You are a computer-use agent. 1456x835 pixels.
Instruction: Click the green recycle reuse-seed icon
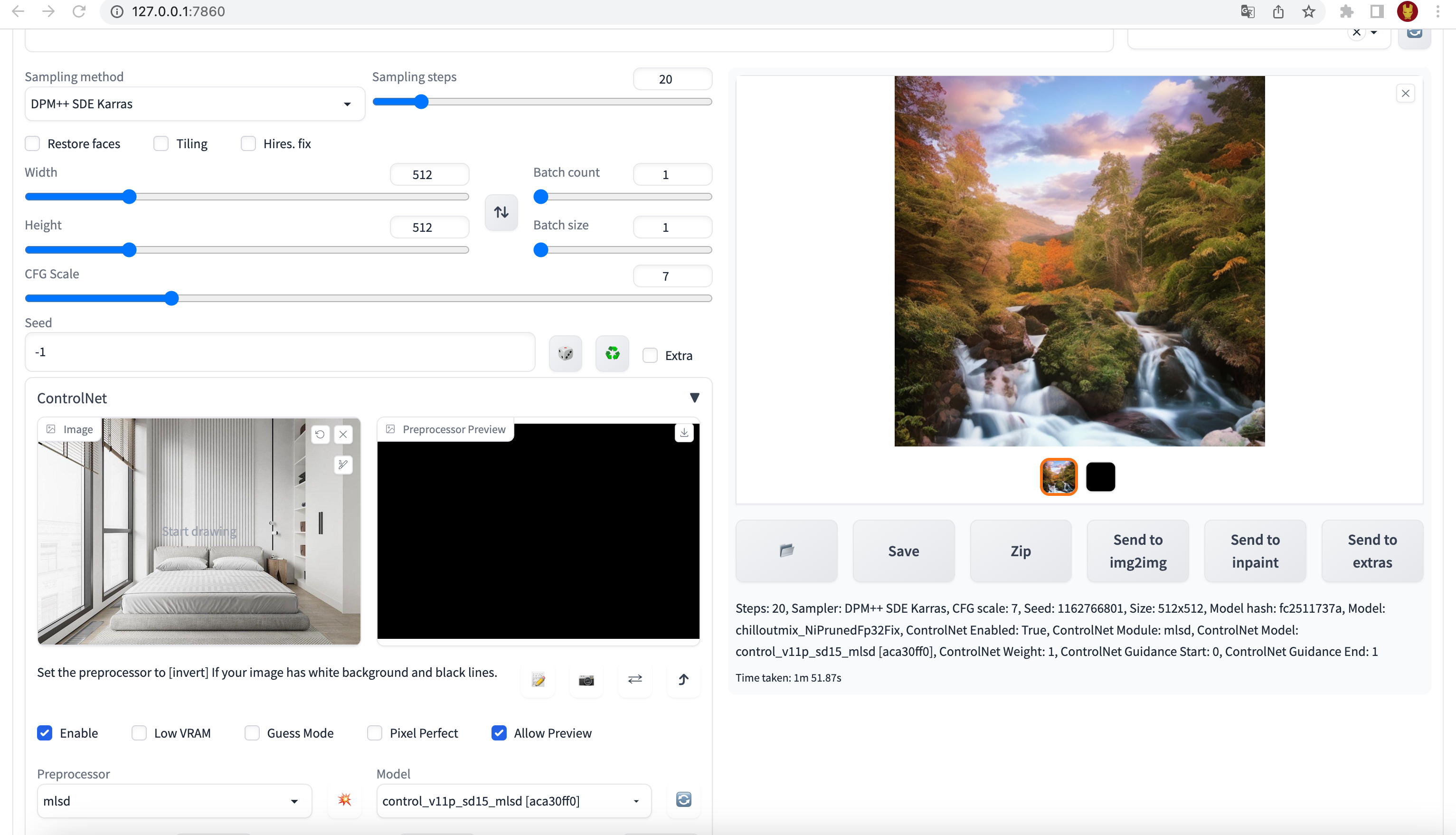pyautogui.click(x=612, y=353)
